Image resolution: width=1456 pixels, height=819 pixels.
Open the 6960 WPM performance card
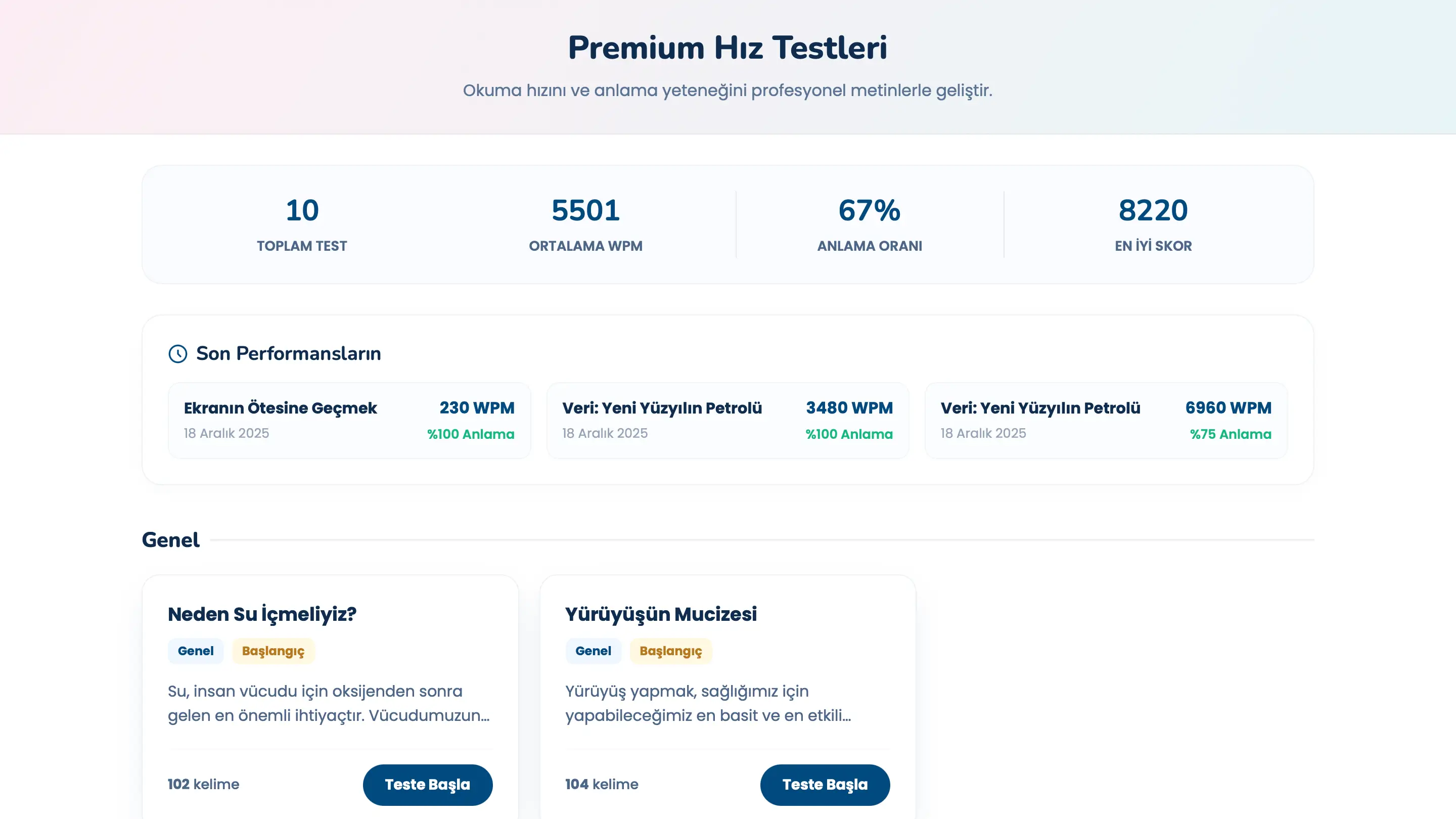pyautogui.click(x=1106, y=420)
